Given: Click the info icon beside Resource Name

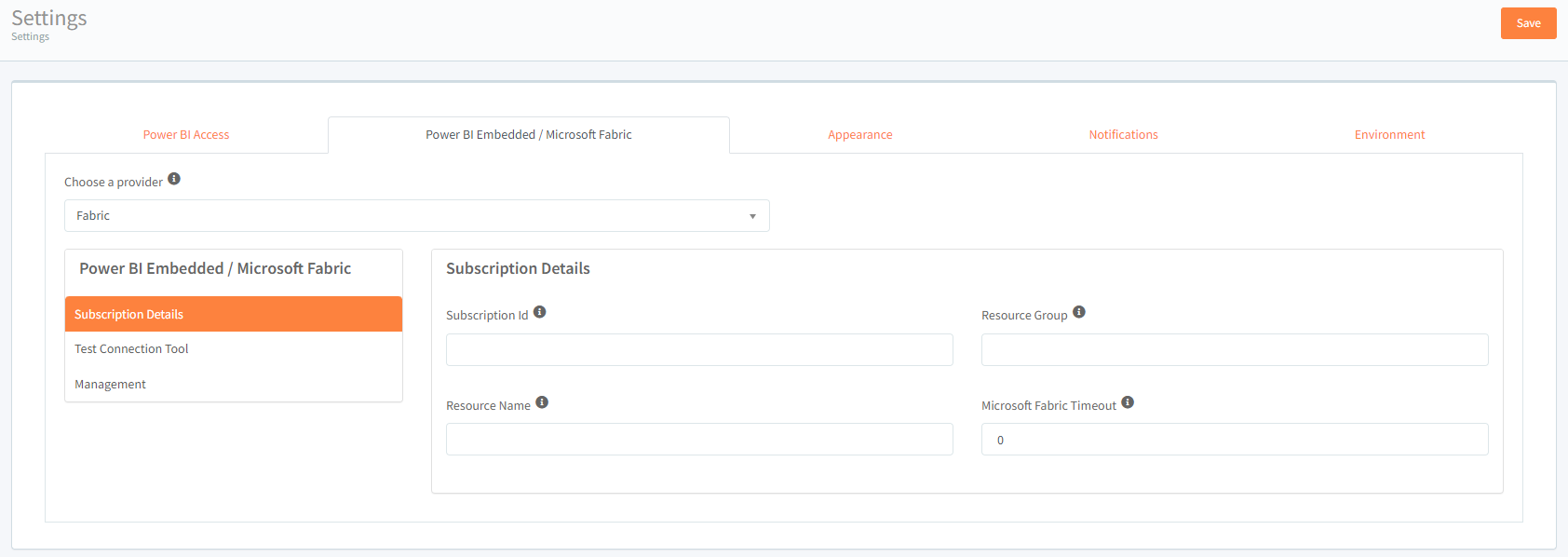Looking at the screenshot, I should click(x=542, y=402).
